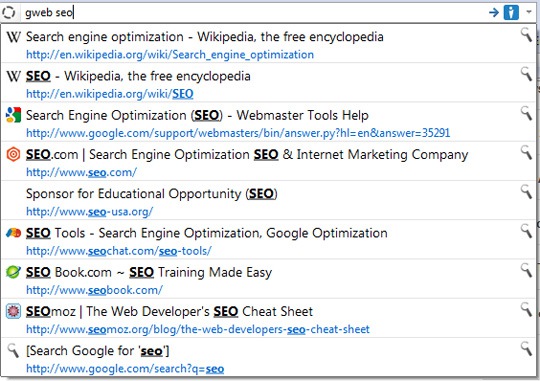Choose 'SEO Book.com ~ SEO Training Made Easy'

(149, 272)
